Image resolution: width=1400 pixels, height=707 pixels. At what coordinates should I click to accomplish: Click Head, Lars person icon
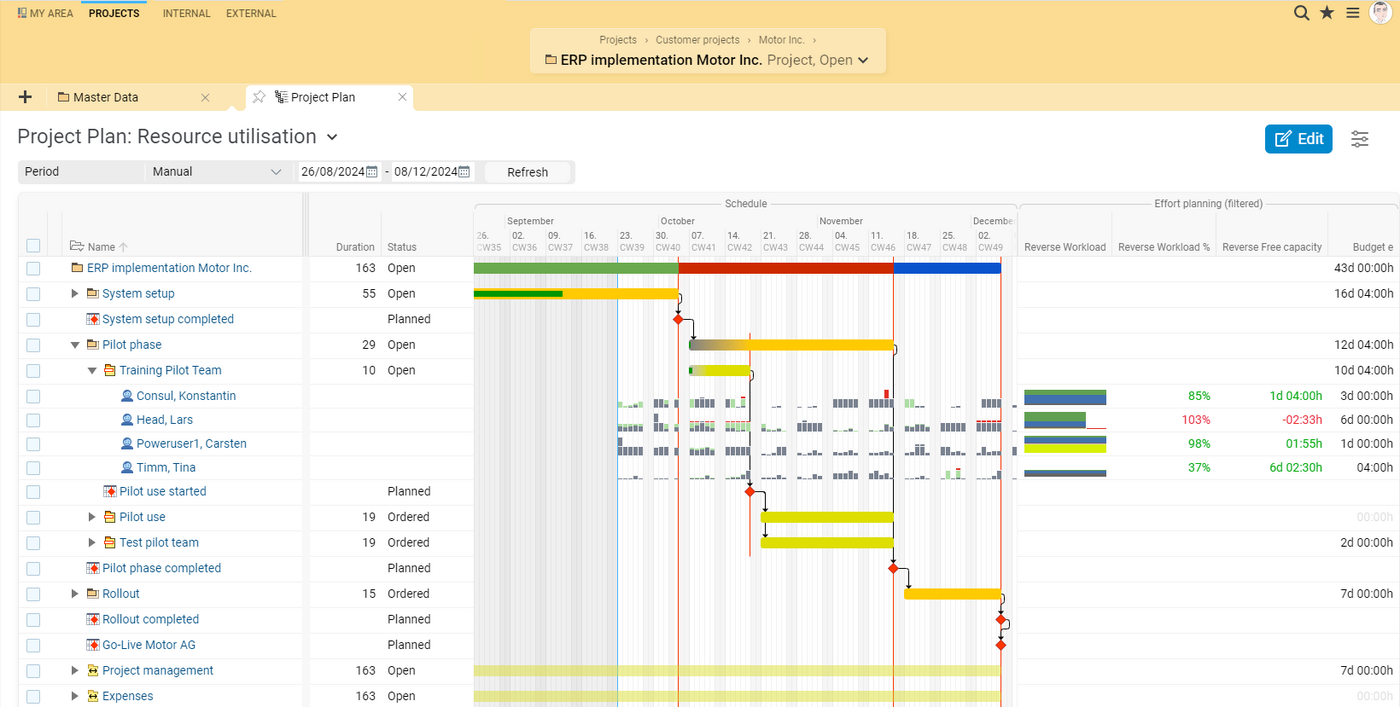[x=127, y=420]
